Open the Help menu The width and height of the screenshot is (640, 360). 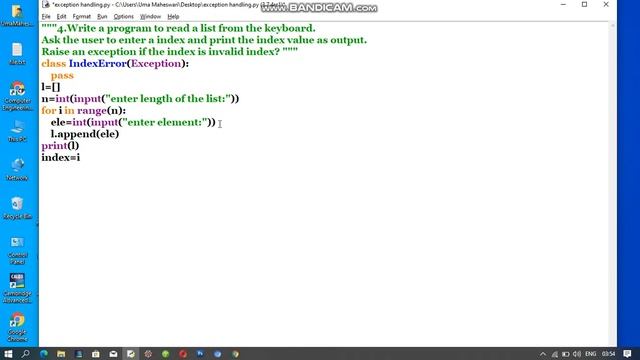coord(173,16)
